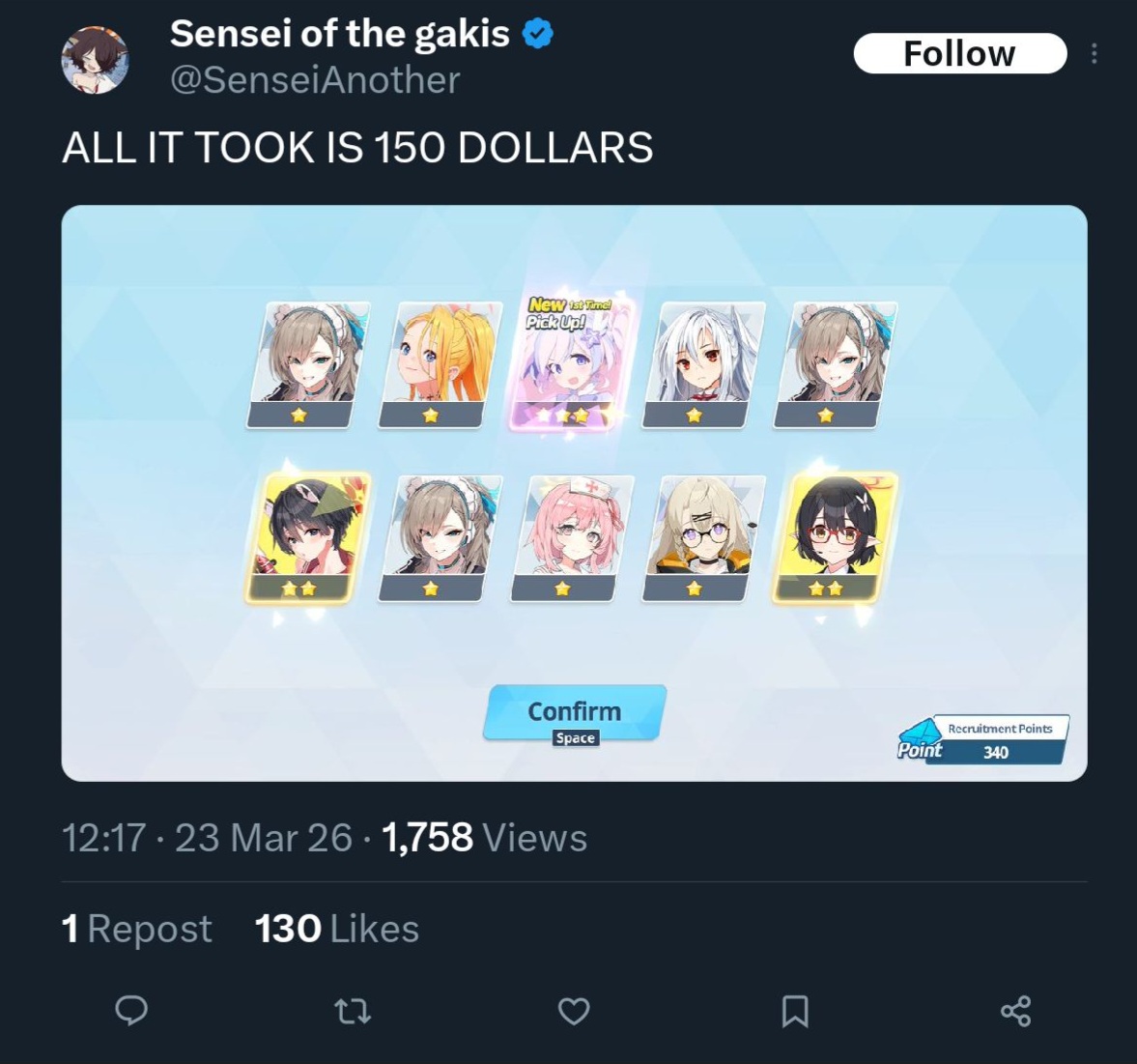This screenshot has width=1137, height=1064.
Task: Bookmark this post
Action: [x=795, y=1011]
